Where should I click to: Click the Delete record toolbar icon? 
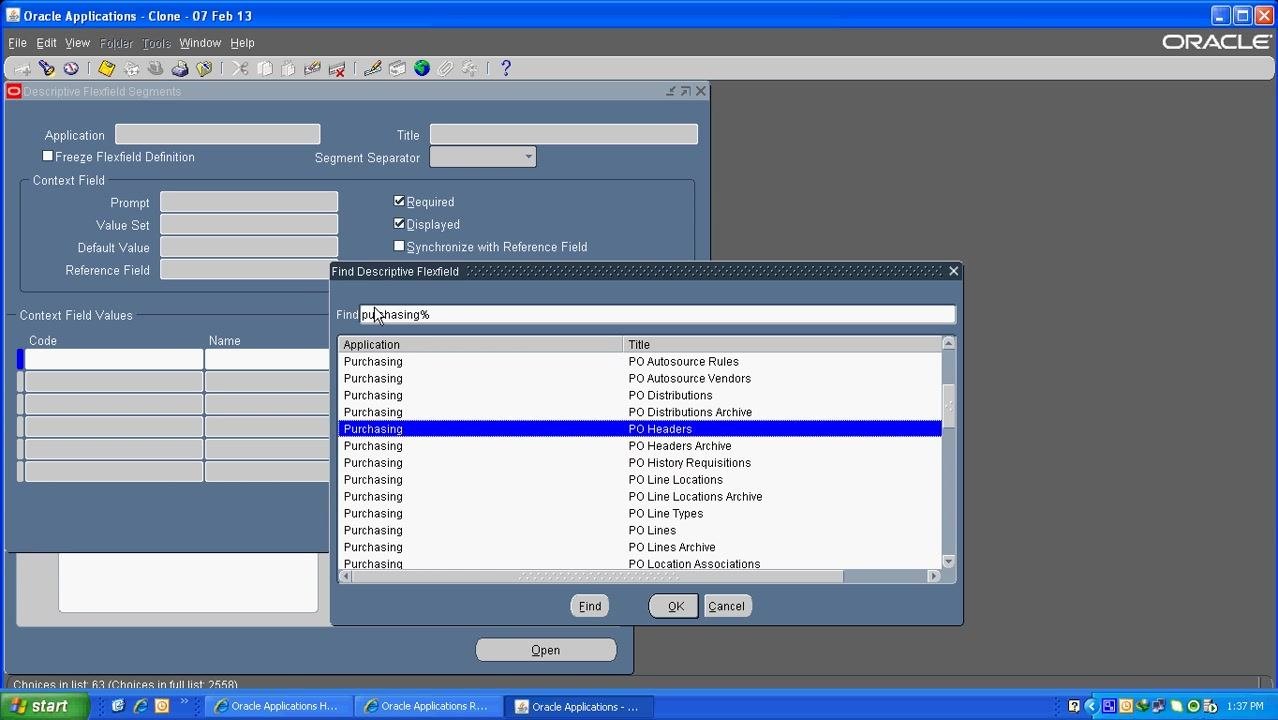pos(337,69)
